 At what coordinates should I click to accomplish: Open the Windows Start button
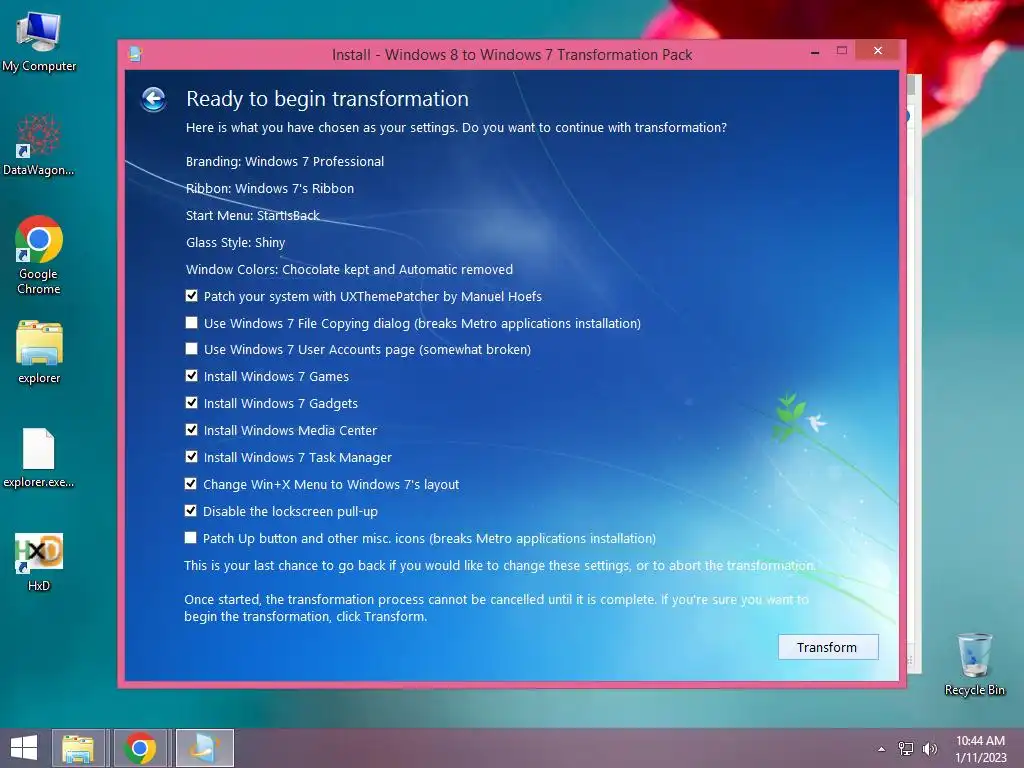tap(24, 748)
